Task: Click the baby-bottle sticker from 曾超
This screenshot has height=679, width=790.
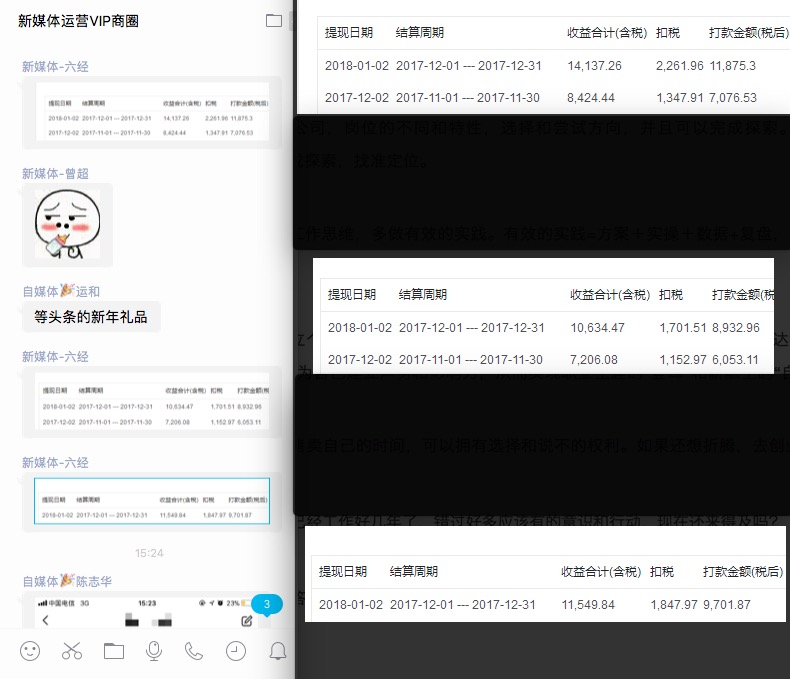Action: point(68,224)
